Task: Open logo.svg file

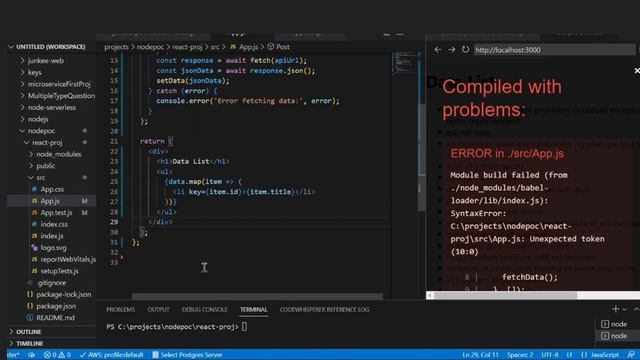Action: coord(53,248)
